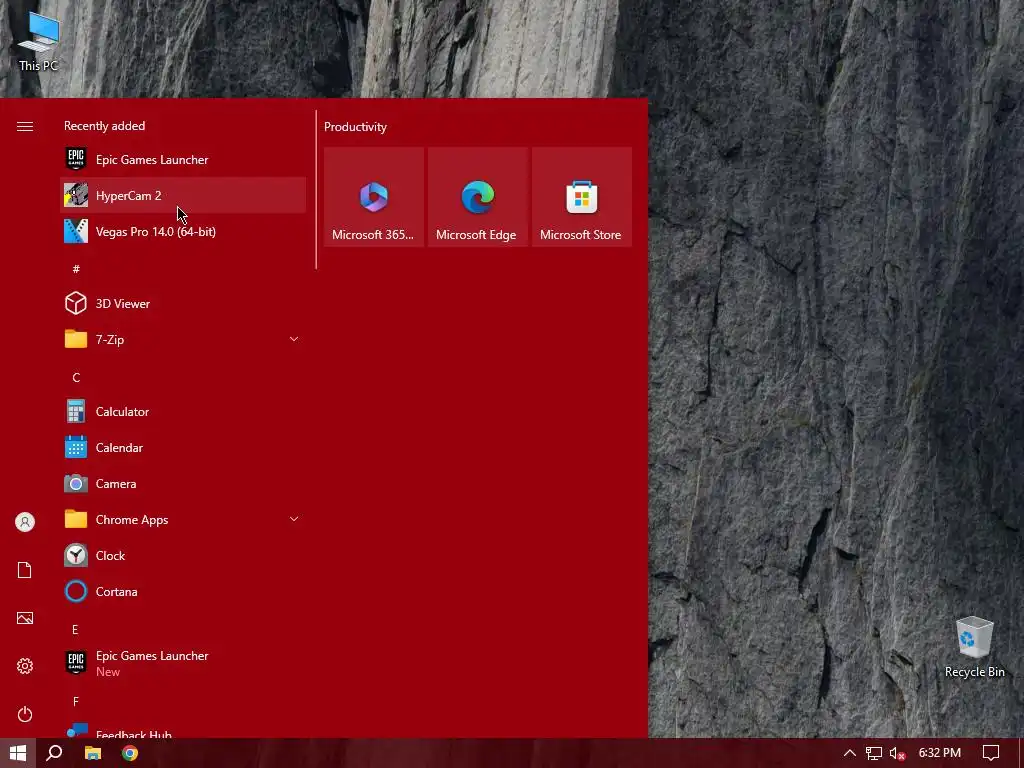The width and height of the screenshot is (1024, 768).
Task: Open the Power options button
Action: click(25, 714)
